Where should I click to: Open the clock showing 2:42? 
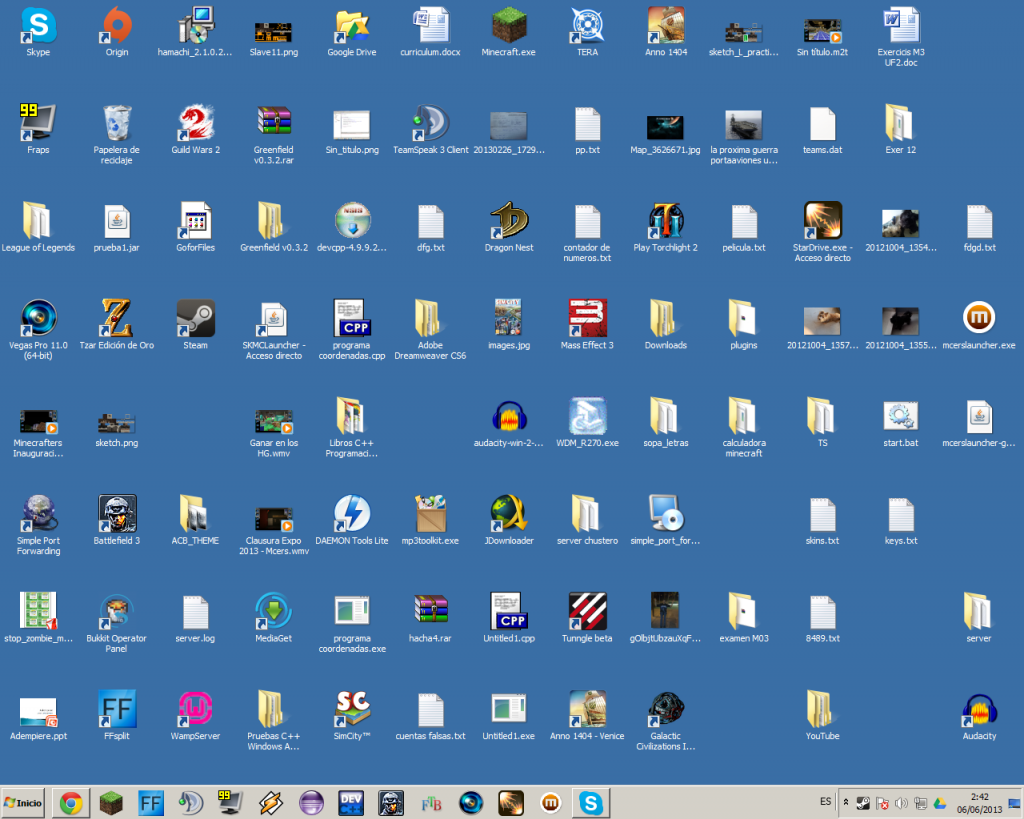pos(980,803)
